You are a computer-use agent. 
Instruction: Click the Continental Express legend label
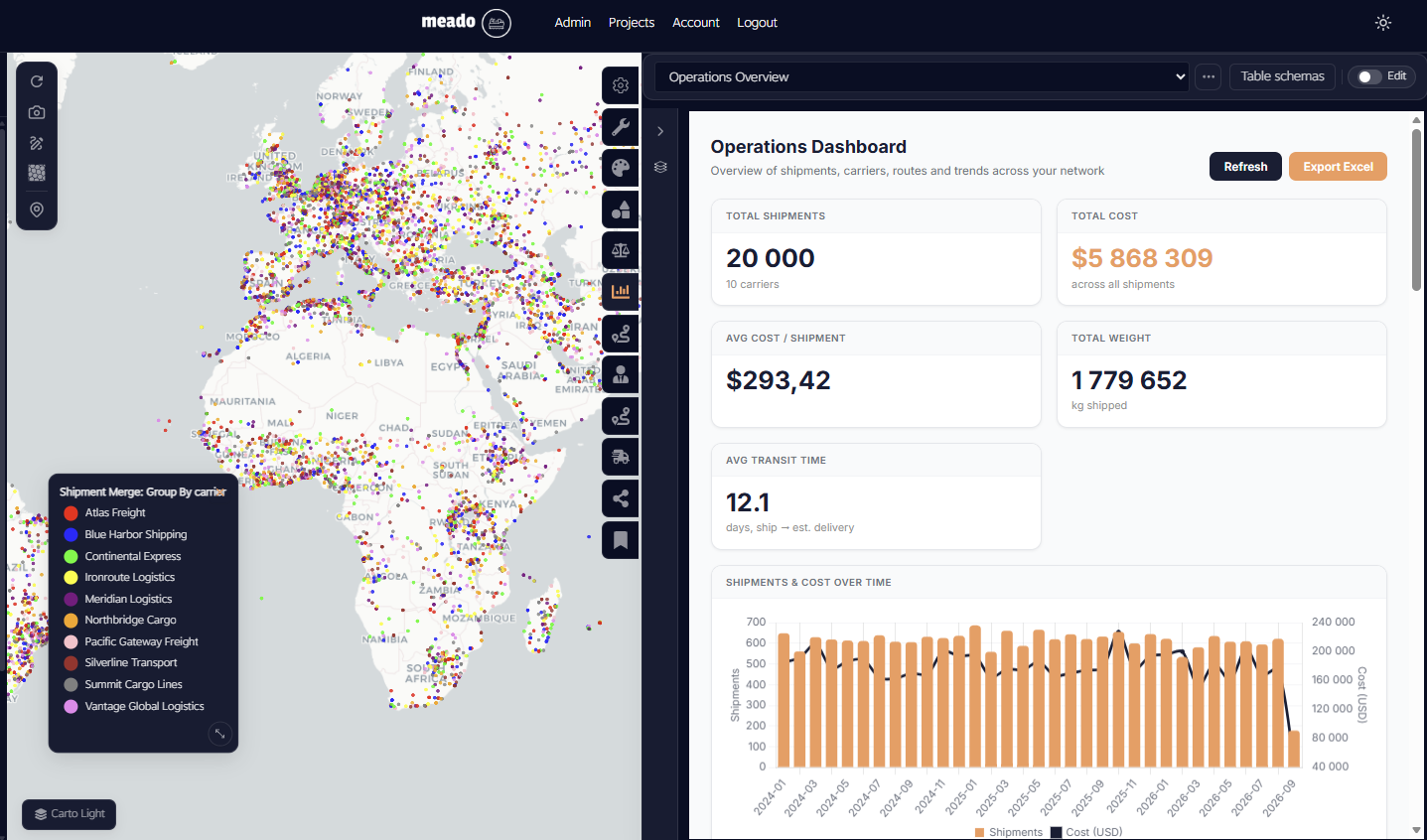pos(133,556)
